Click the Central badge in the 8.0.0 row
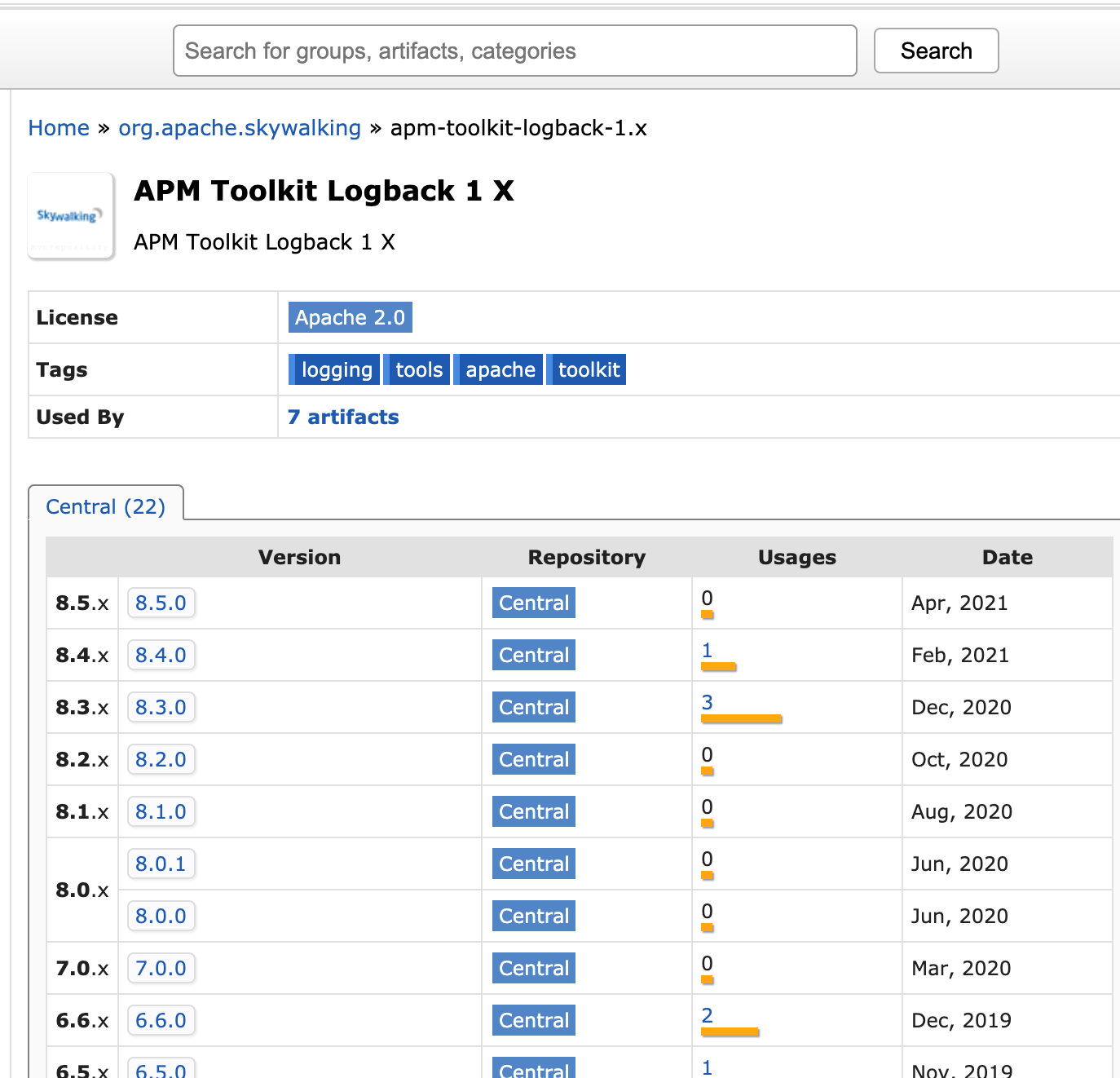 click(534, 916)
